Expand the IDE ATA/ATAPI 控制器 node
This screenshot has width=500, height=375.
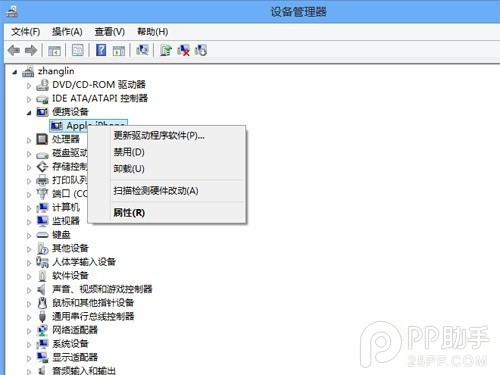click(29, 99)
